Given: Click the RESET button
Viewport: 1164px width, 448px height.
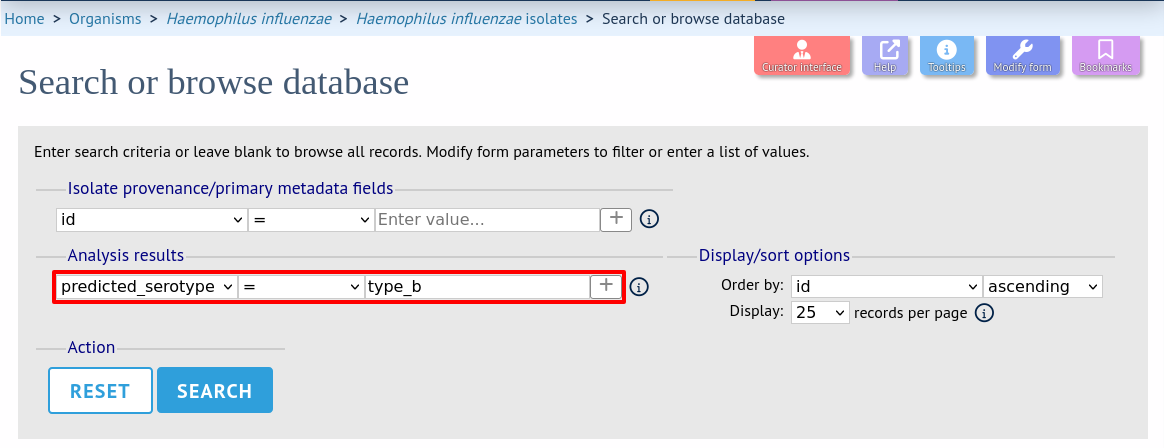Looking at the screenshot, I should (x=100, y=390).
